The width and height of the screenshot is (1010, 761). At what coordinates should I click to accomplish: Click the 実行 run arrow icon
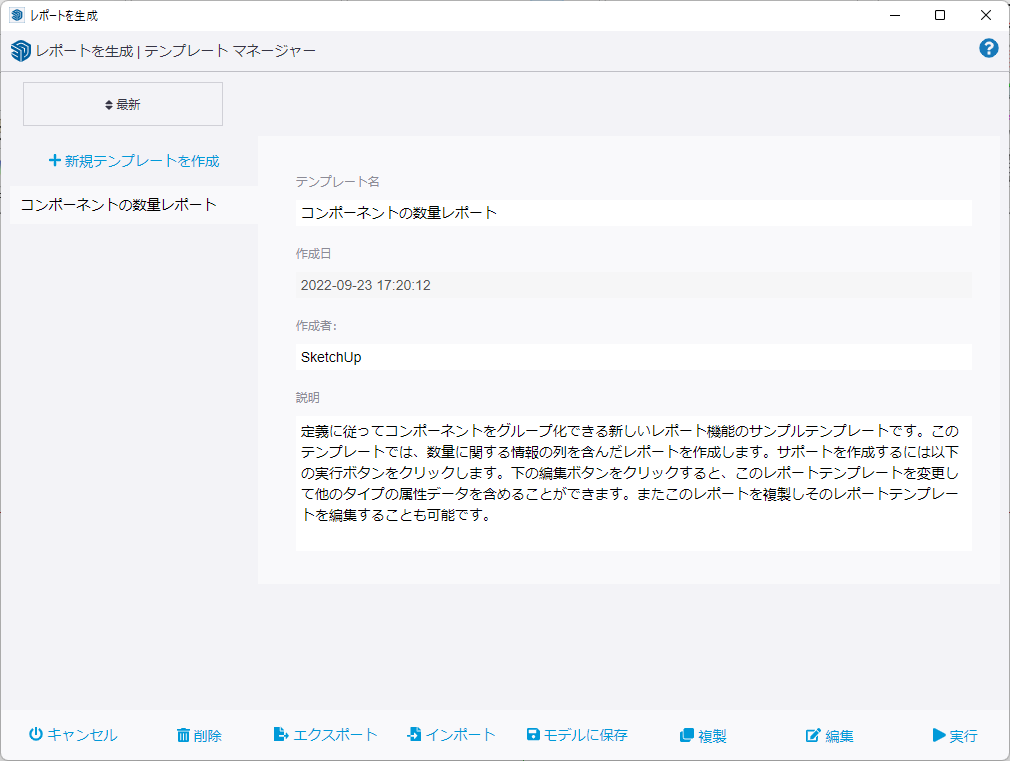pos(938,734)
